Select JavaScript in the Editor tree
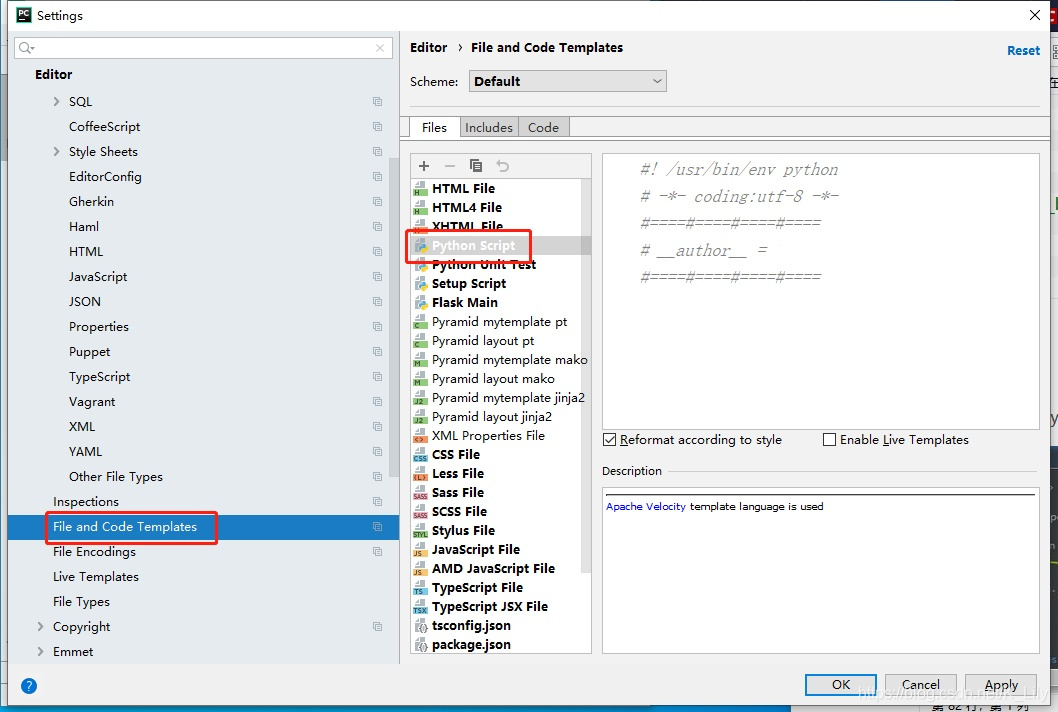 click(x=98, y=277)
